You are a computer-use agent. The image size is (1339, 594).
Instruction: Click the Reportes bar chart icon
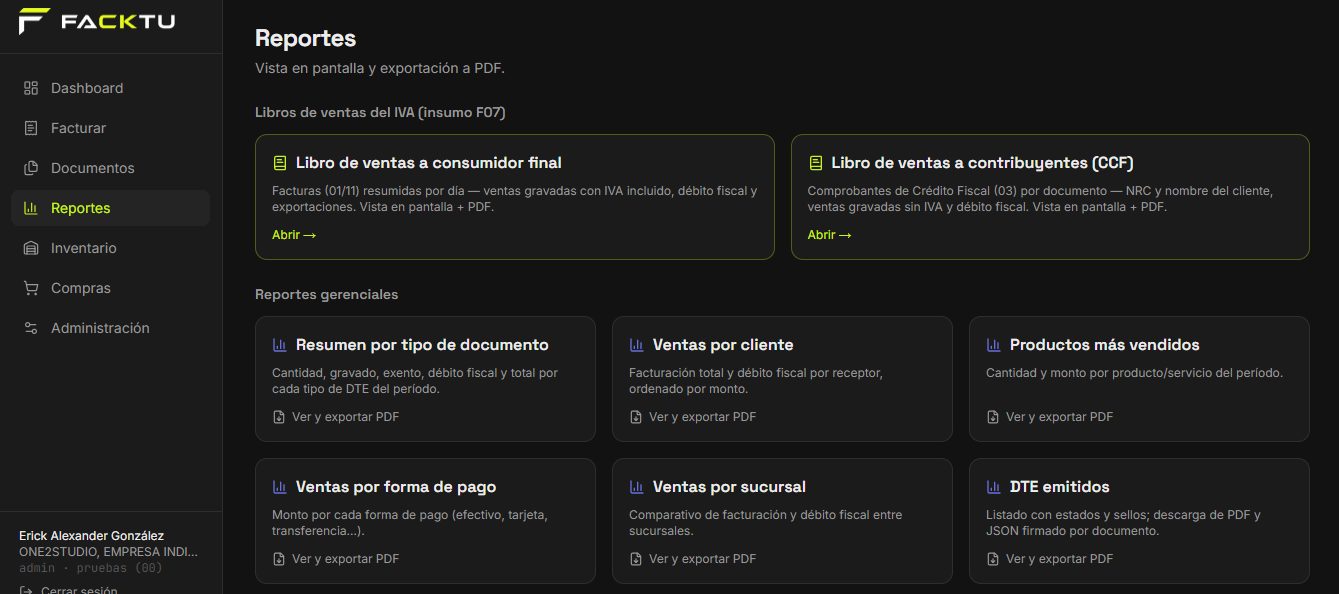(31, 208)
